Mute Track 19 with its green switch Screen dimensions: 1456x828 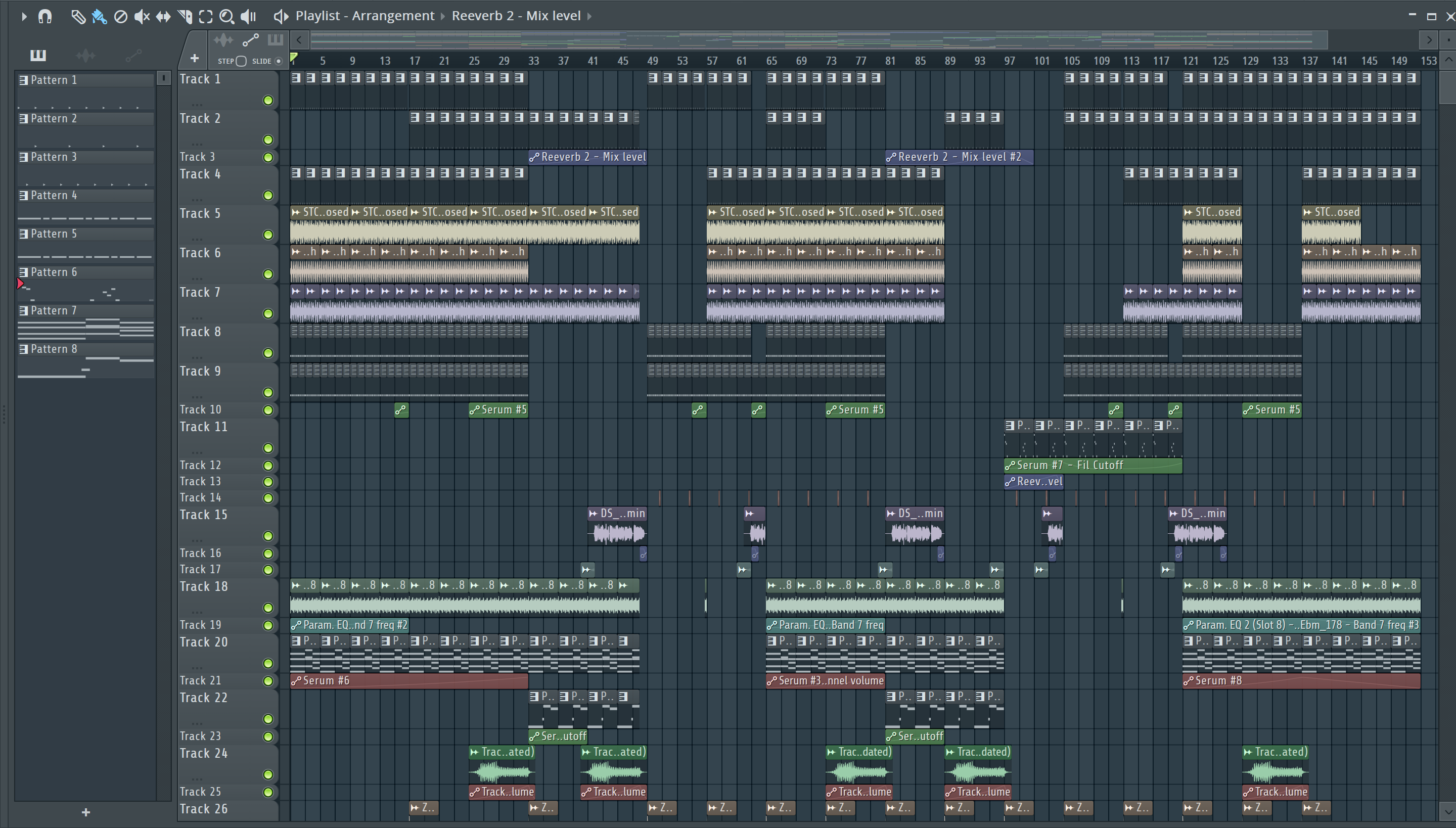point(268,626)
